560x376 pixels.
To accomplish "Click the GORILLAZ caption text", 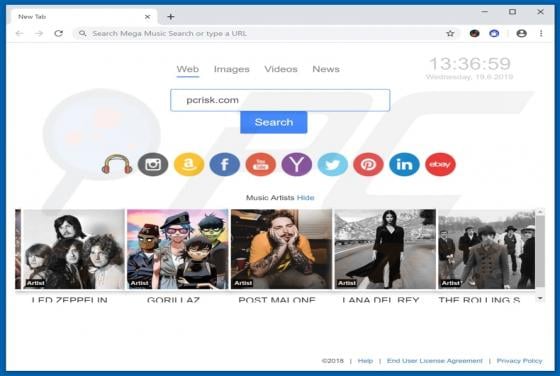I will (174, 300).
